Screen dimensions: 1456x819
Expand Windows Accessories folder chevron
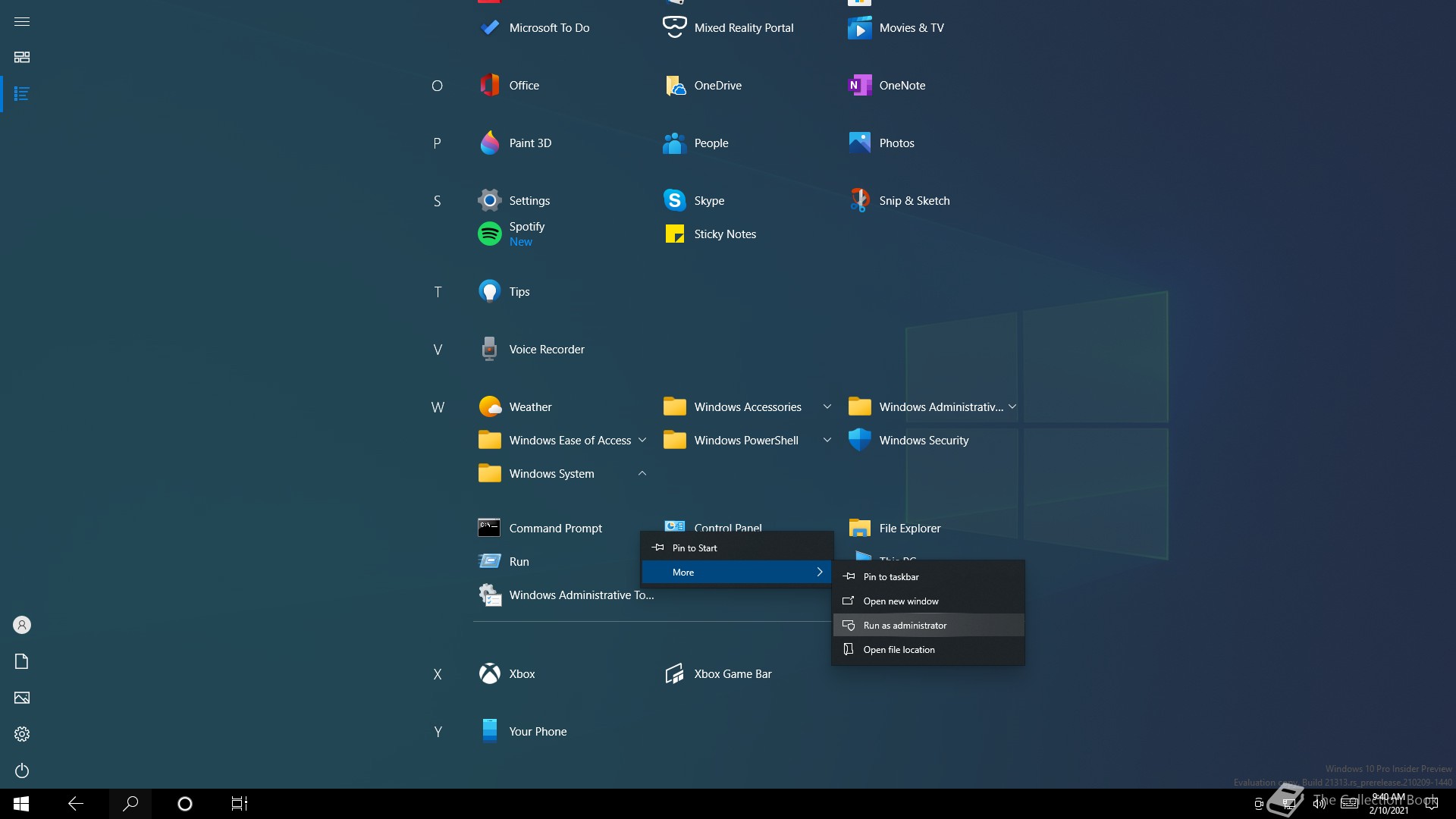point(827,407)
